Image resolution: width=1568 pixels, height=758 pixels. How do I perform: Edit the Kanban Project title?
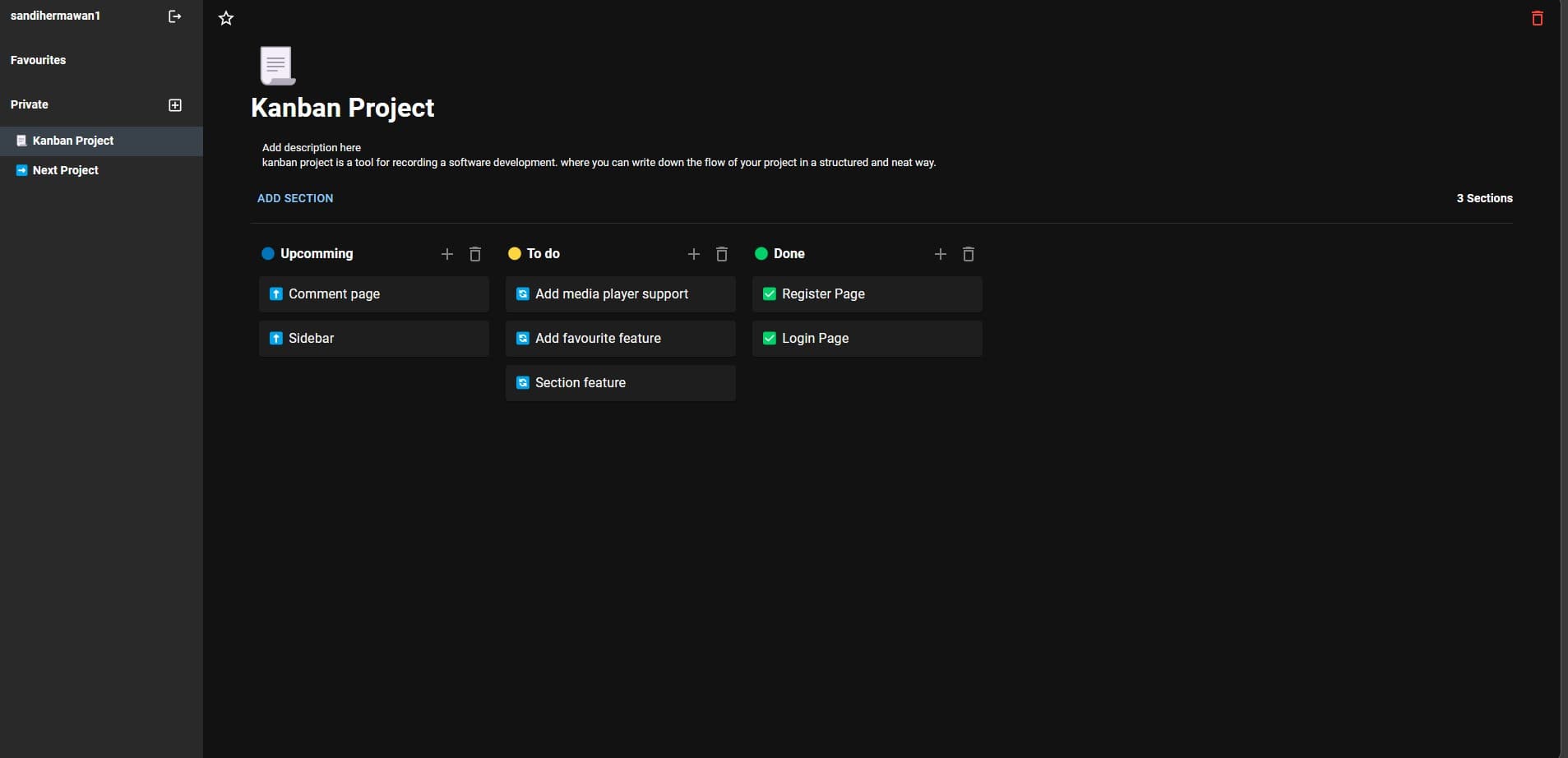click(343, 108)
